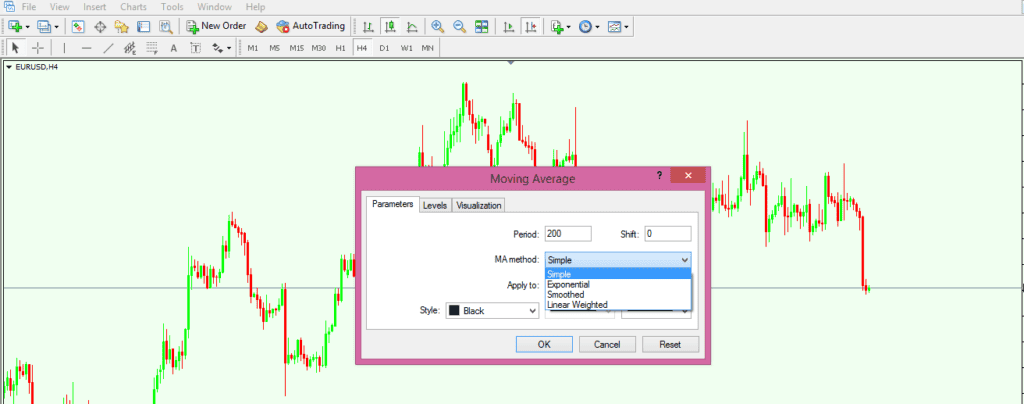1024x404 pixels.
Task: Select the W1 timeframe
Action: click(x=406, y=48)
